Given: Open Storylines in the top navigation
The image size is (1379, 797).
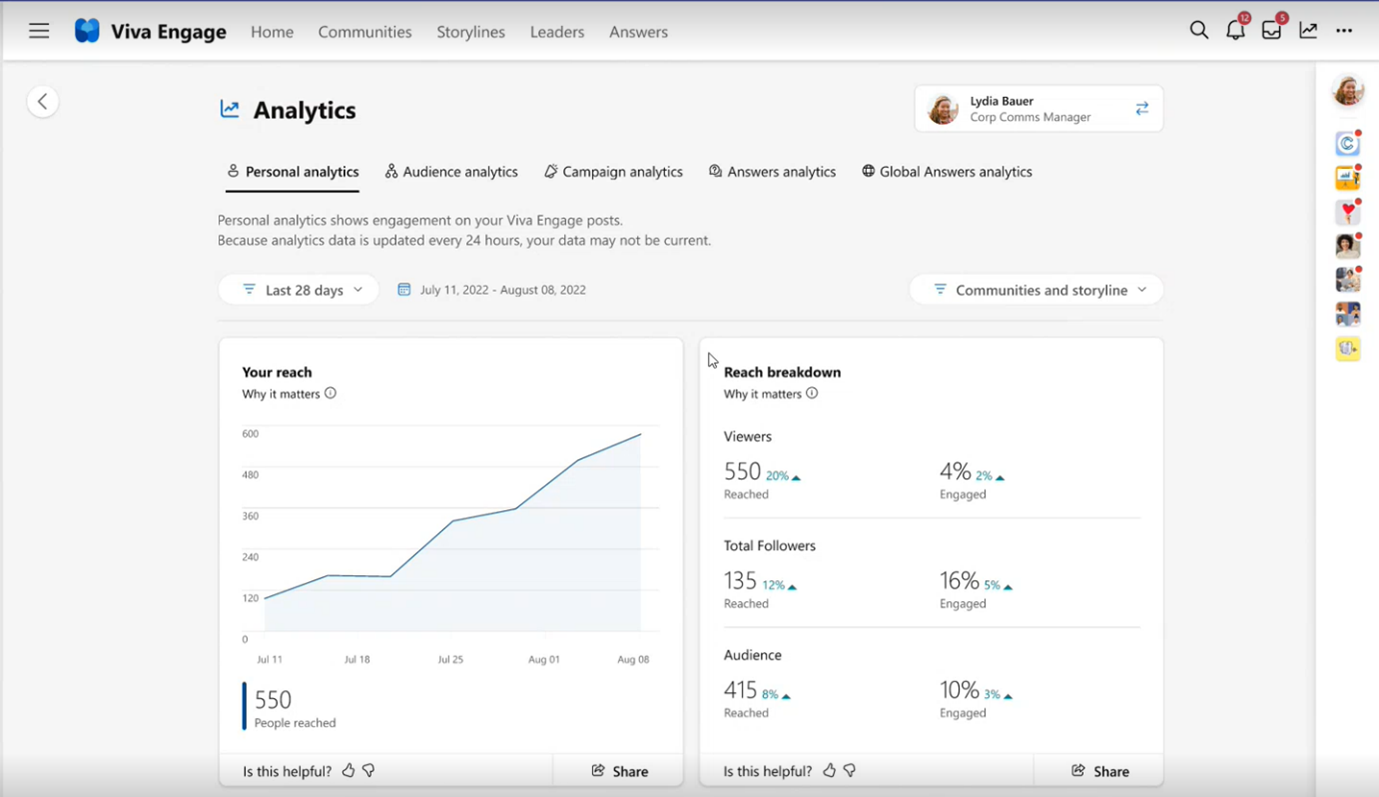Looking at the screenshot, I should (471, 32).
